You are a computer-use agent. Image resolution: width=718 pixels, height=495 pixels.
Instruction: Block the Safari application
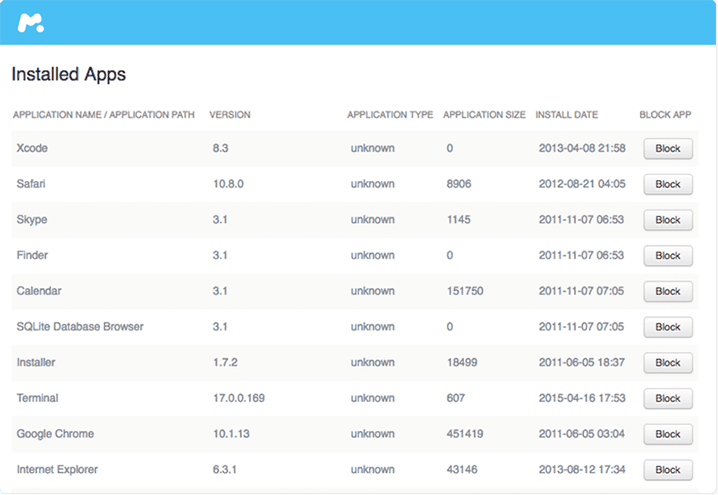[x=668, y=184]
